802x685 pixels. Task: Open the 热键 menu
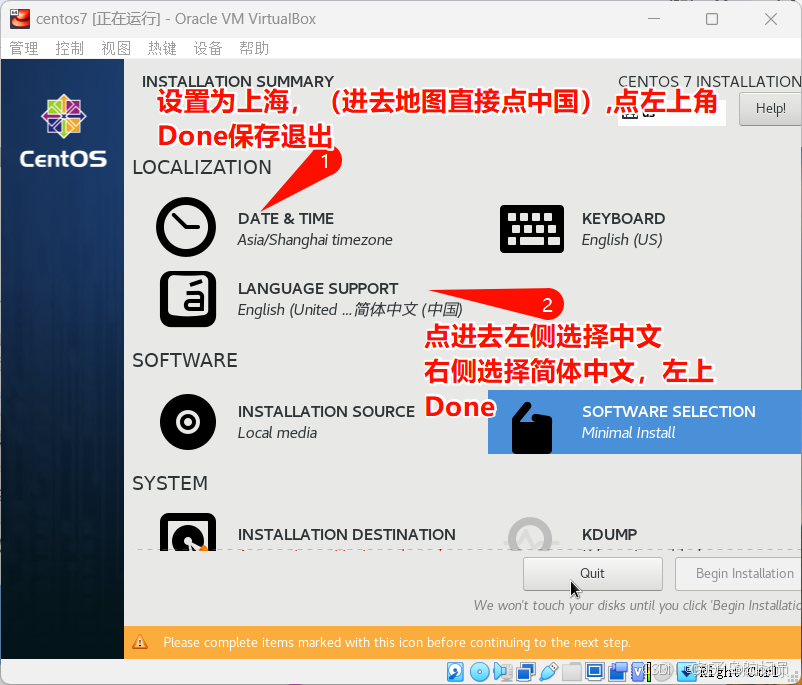click(162, 49)
